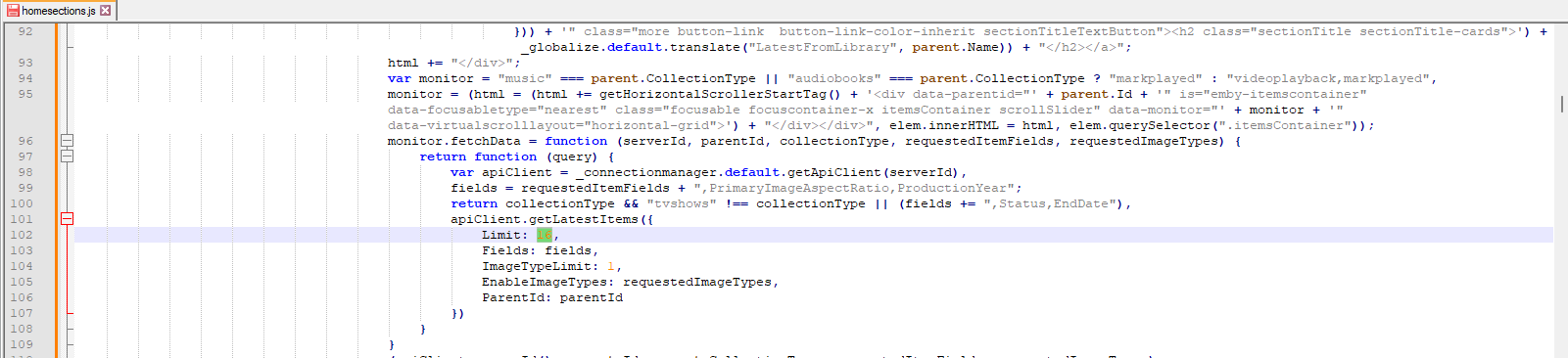Place cursor on EnableImageTypes line
Image resolution: width=1568 pixels, height=358 pixels.
(x=630, y=282)
